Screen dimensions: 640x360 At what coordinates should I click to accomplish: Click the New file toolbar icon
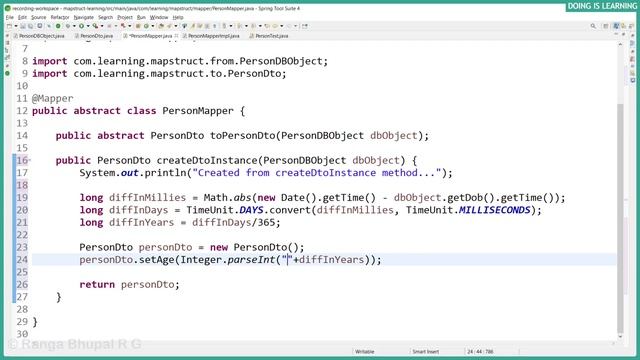point(9,26)
